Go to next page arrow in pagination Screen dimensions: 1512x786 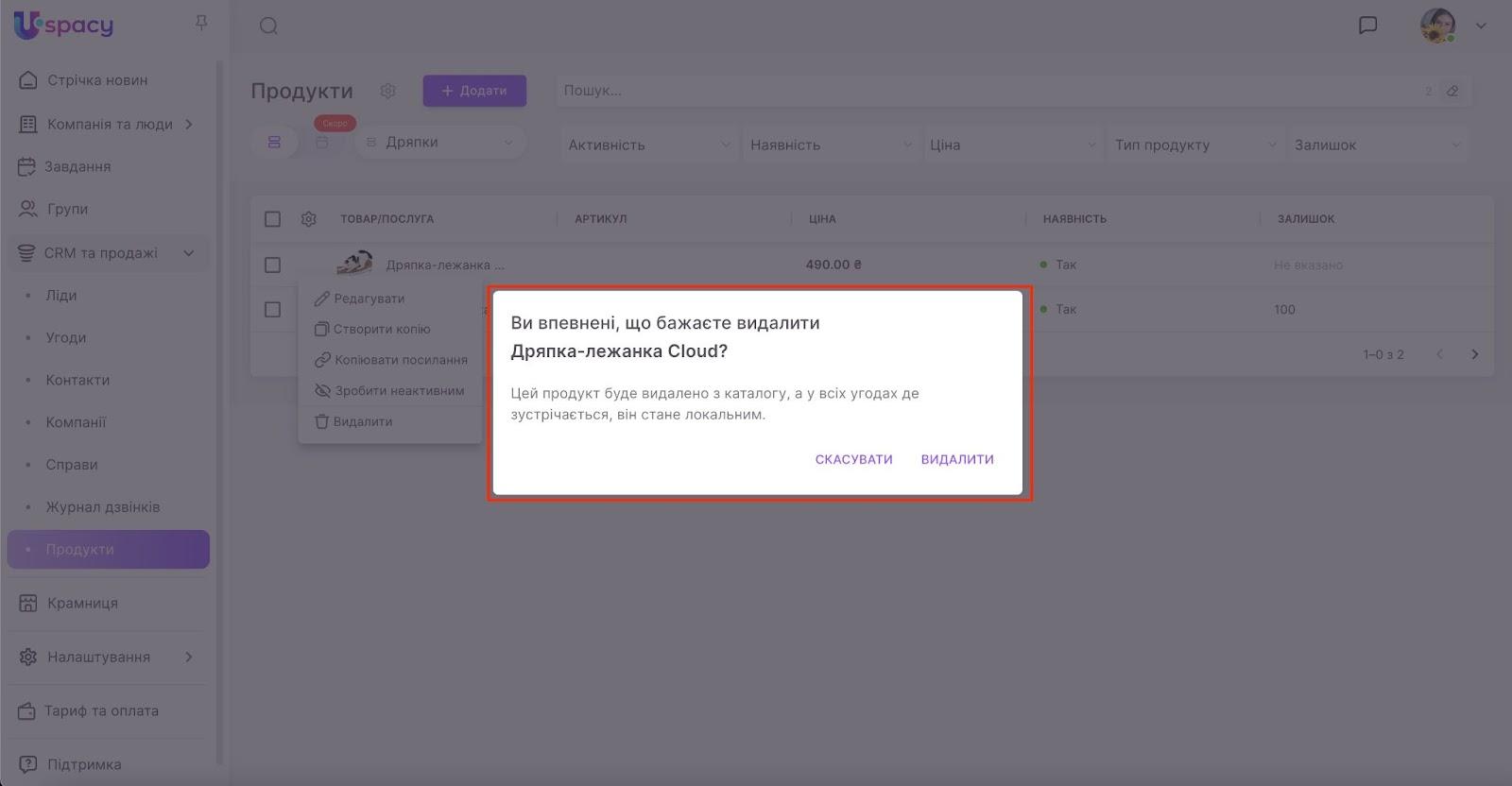1474,354
